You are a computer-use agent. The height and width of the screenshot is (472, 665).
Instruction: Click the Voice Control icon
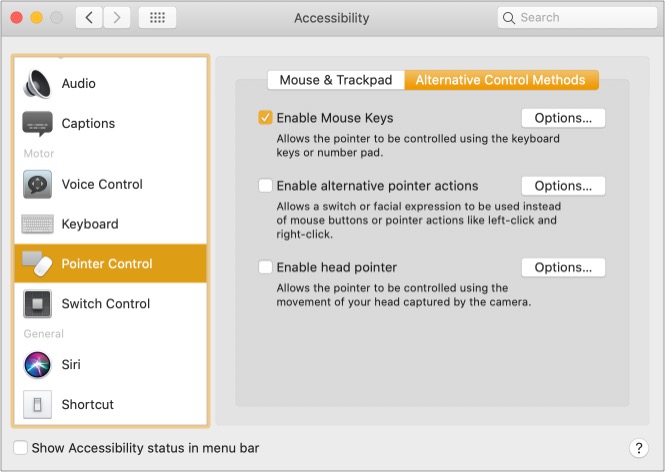(37, 184)
